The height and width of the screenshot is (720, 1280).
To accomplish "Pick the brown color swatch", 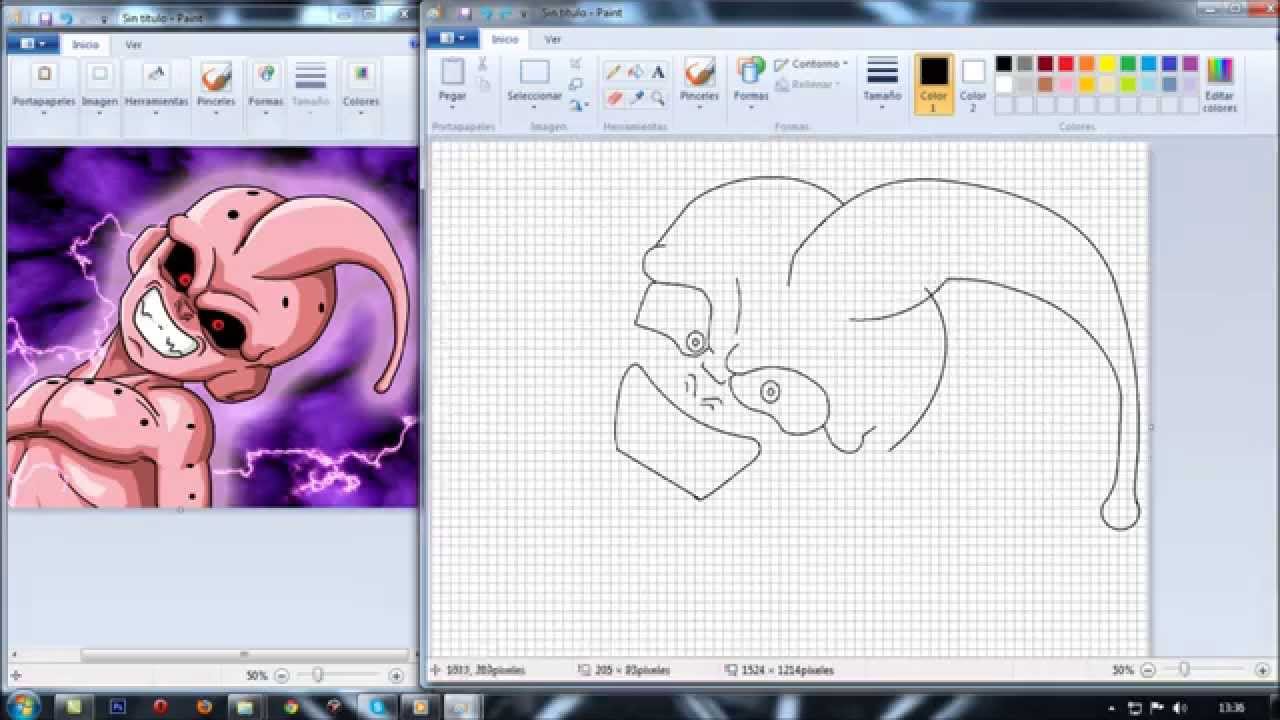I will (1045, 84).
